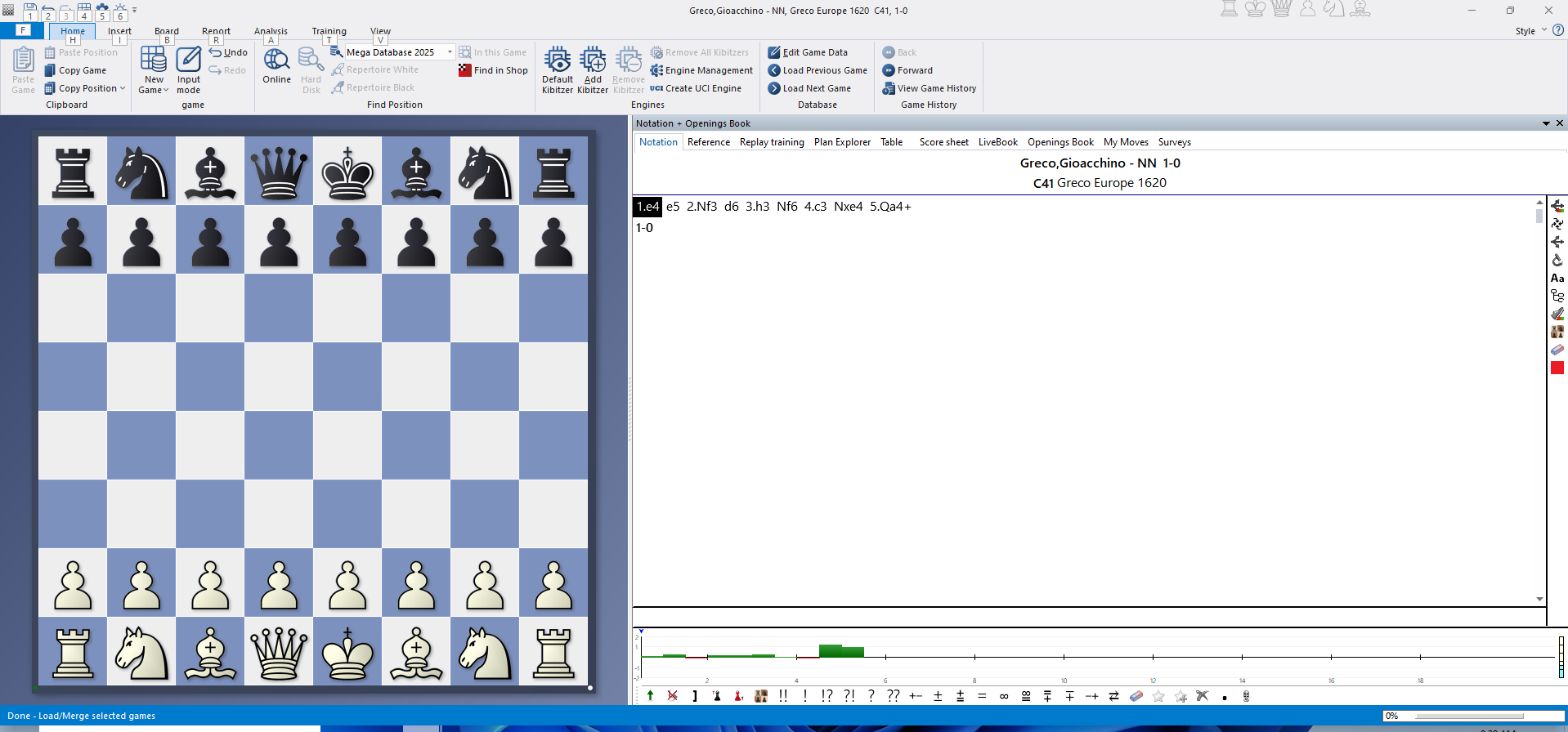
Task: Open the Customize Quick Access Toolbar arrow
Action: (x=135, y=11)
